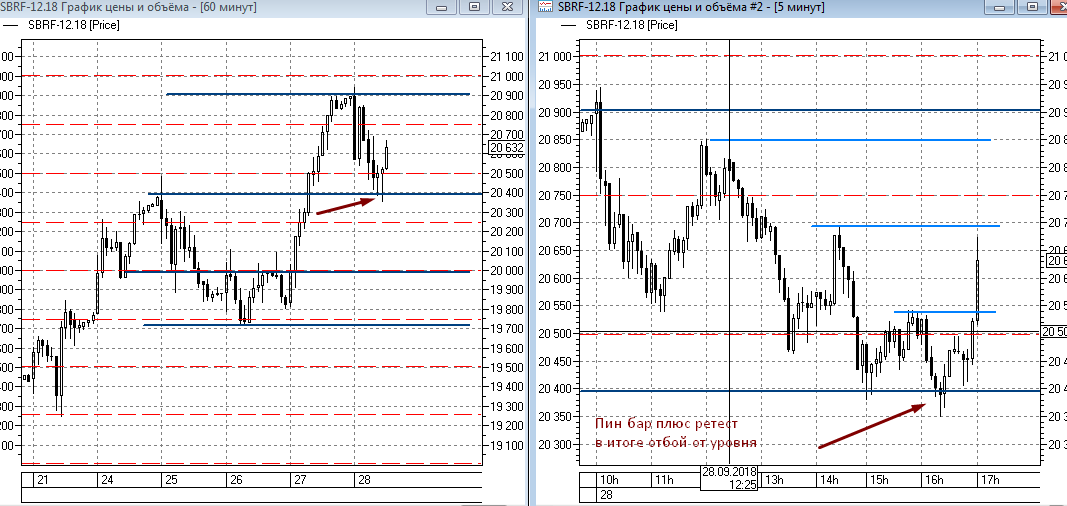This screenshot has width=1067, height=506.
Task: Click the current price marker 20 632
Action: point(506,147)
